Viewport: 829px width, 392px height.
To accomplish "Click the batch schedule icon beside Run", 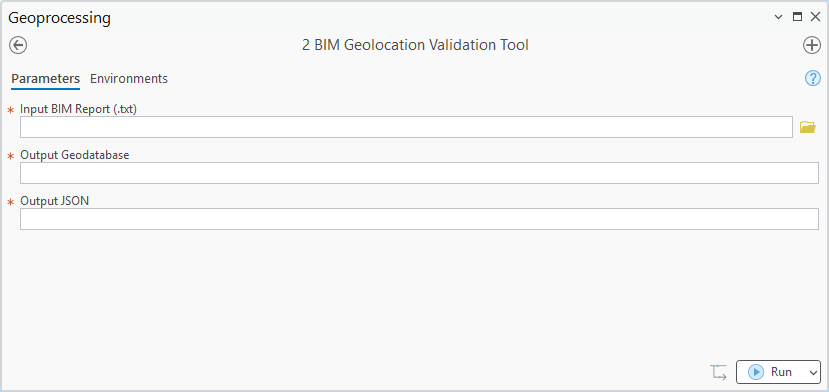I will tap(719, 372).
